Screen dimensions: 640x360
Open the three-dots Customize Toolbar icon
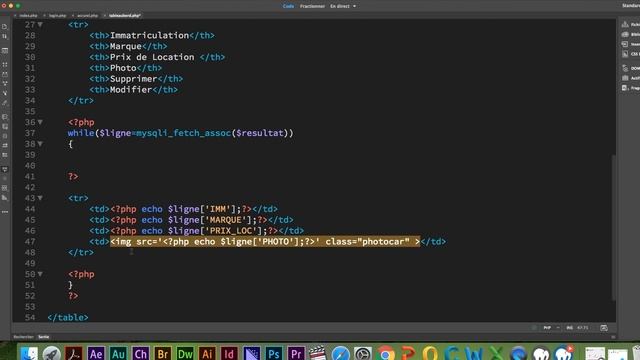(5, 212)
